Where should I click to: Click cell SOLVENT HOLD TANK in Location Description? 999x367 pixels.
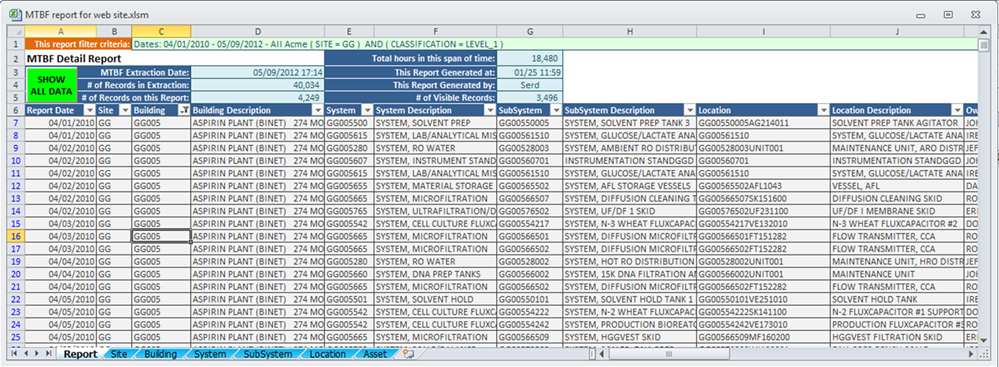coord(896,299)
